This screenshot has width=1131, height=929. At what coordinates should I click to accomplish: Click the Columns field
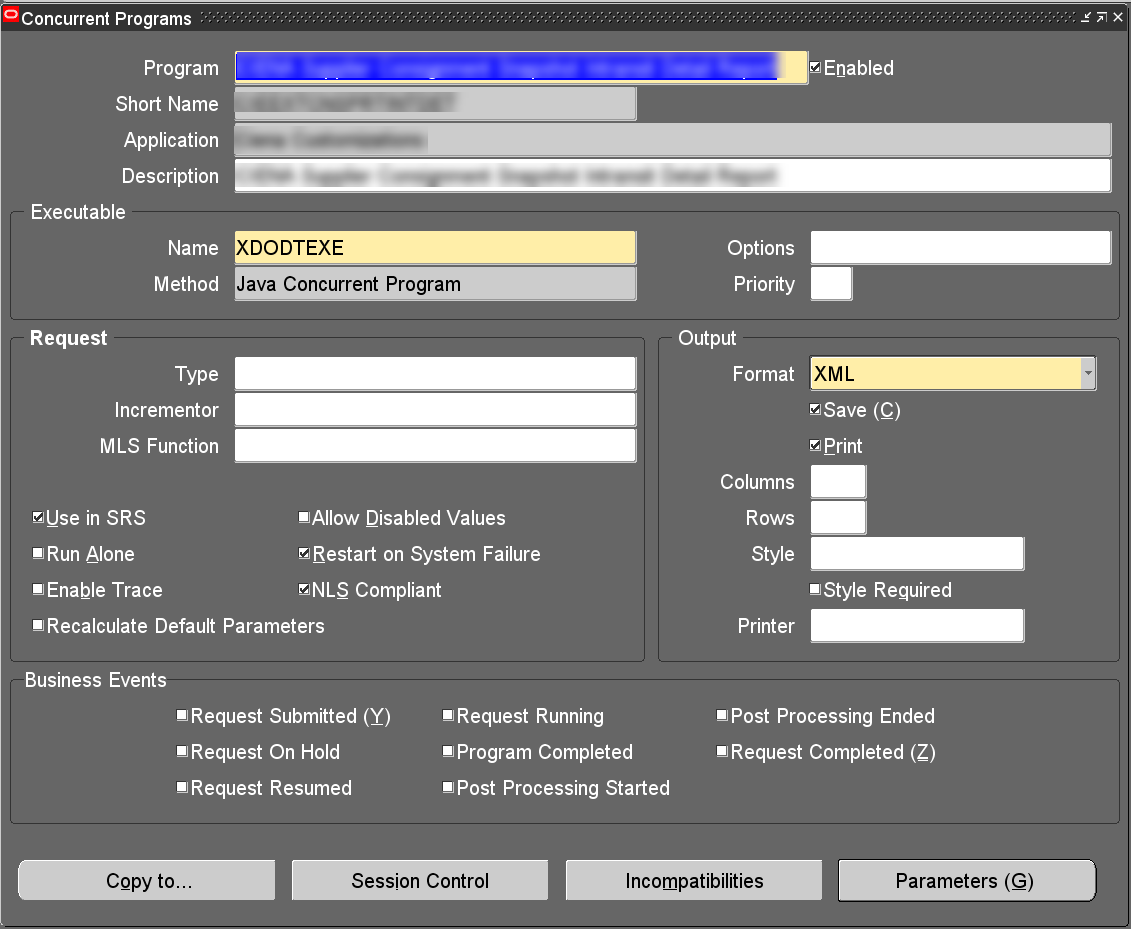(838, 482)
